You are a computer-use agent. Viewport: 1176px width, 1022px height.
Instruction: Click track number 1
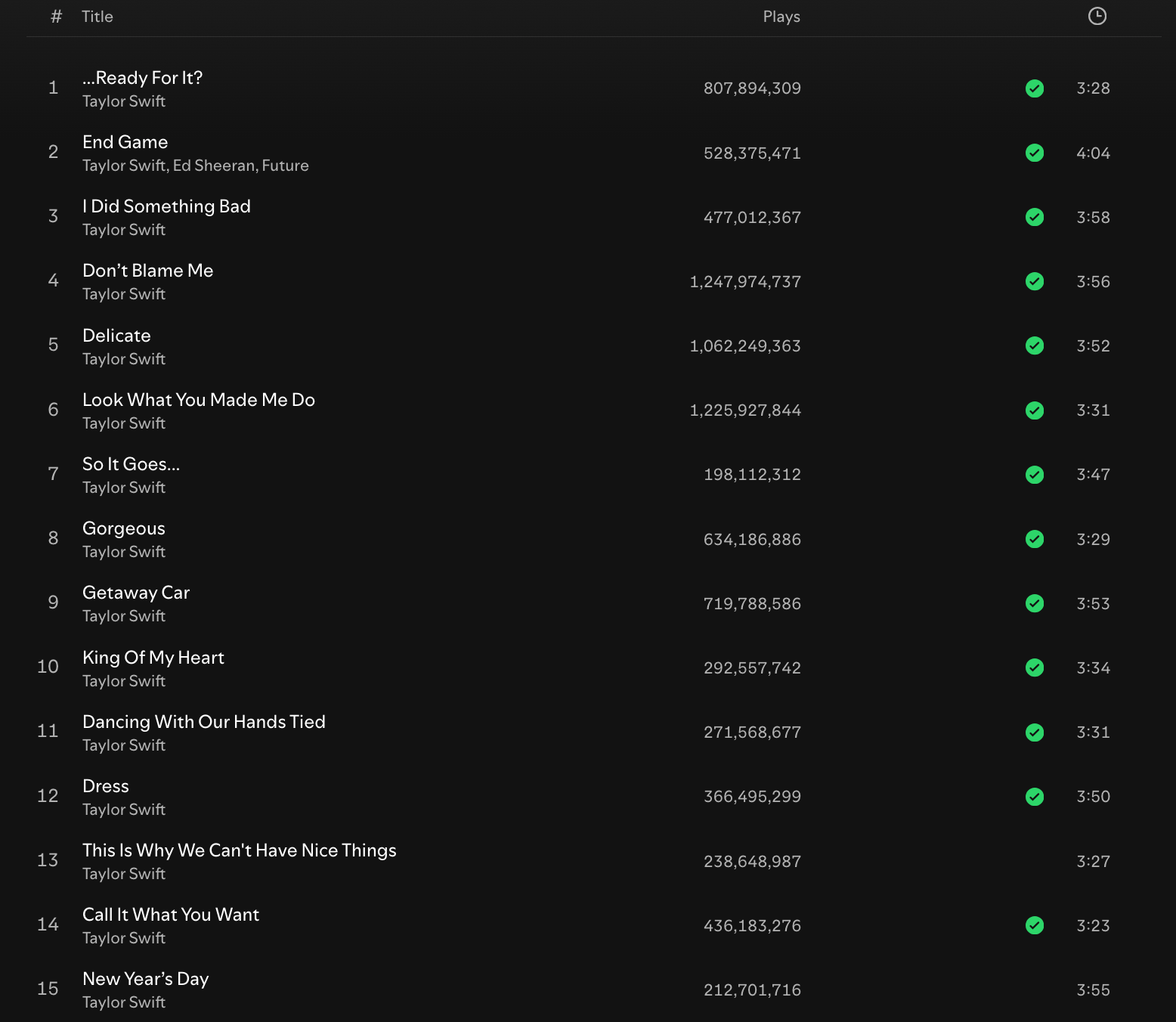point(53,88)
